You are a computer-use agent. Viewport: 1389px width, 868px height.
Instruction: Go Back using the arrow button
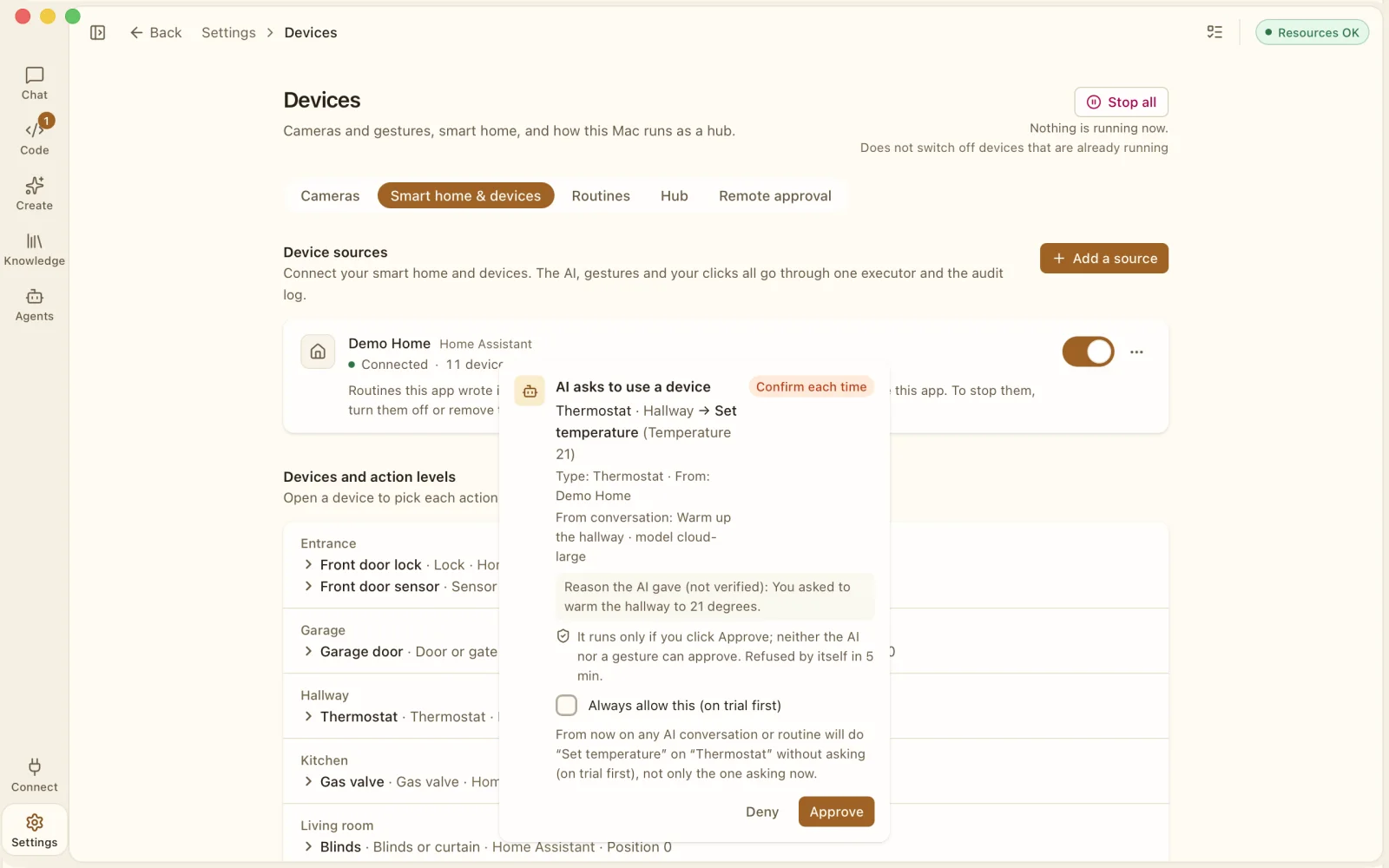(x=155, y=33)
